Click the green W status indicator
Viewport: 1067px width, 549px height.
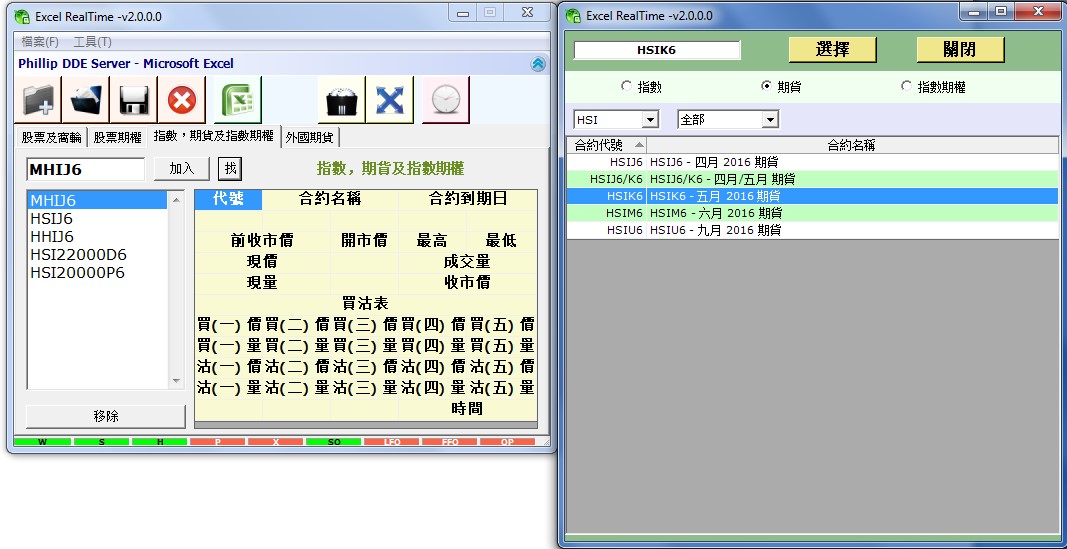42,441
